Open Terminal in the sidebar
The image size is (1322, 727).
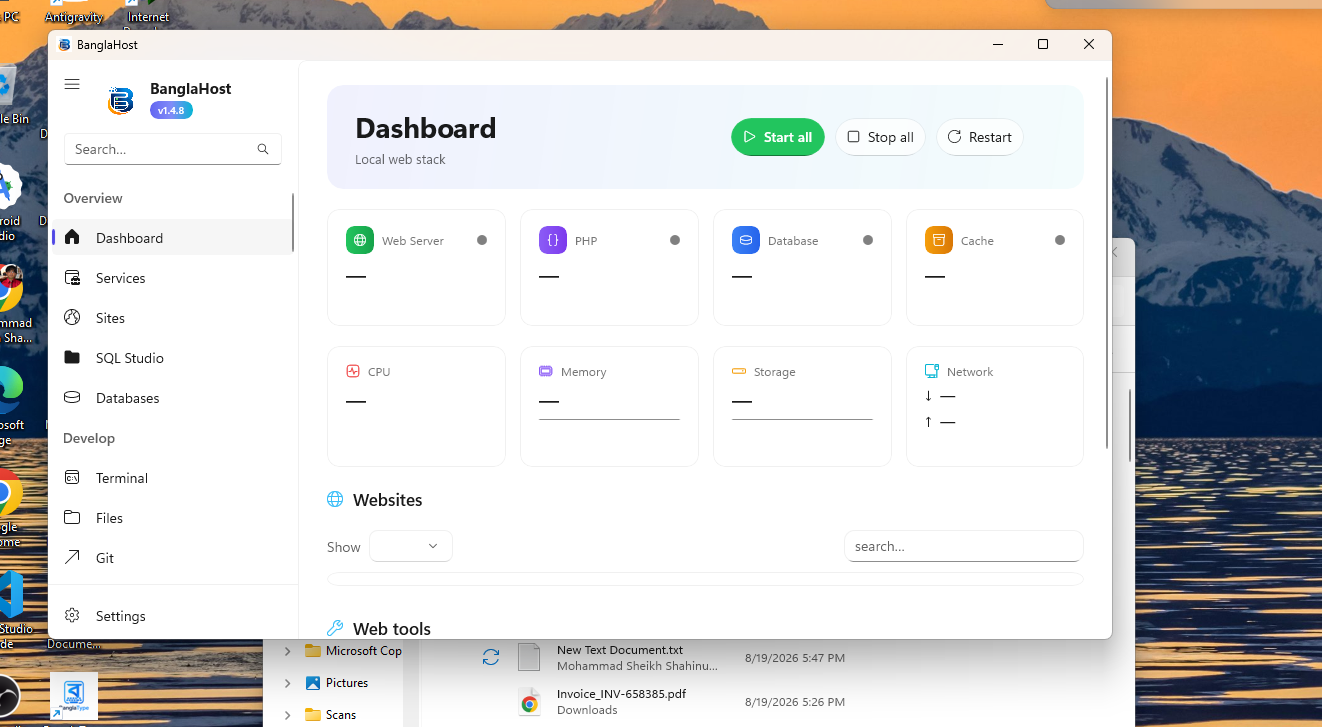pos(171,478)
